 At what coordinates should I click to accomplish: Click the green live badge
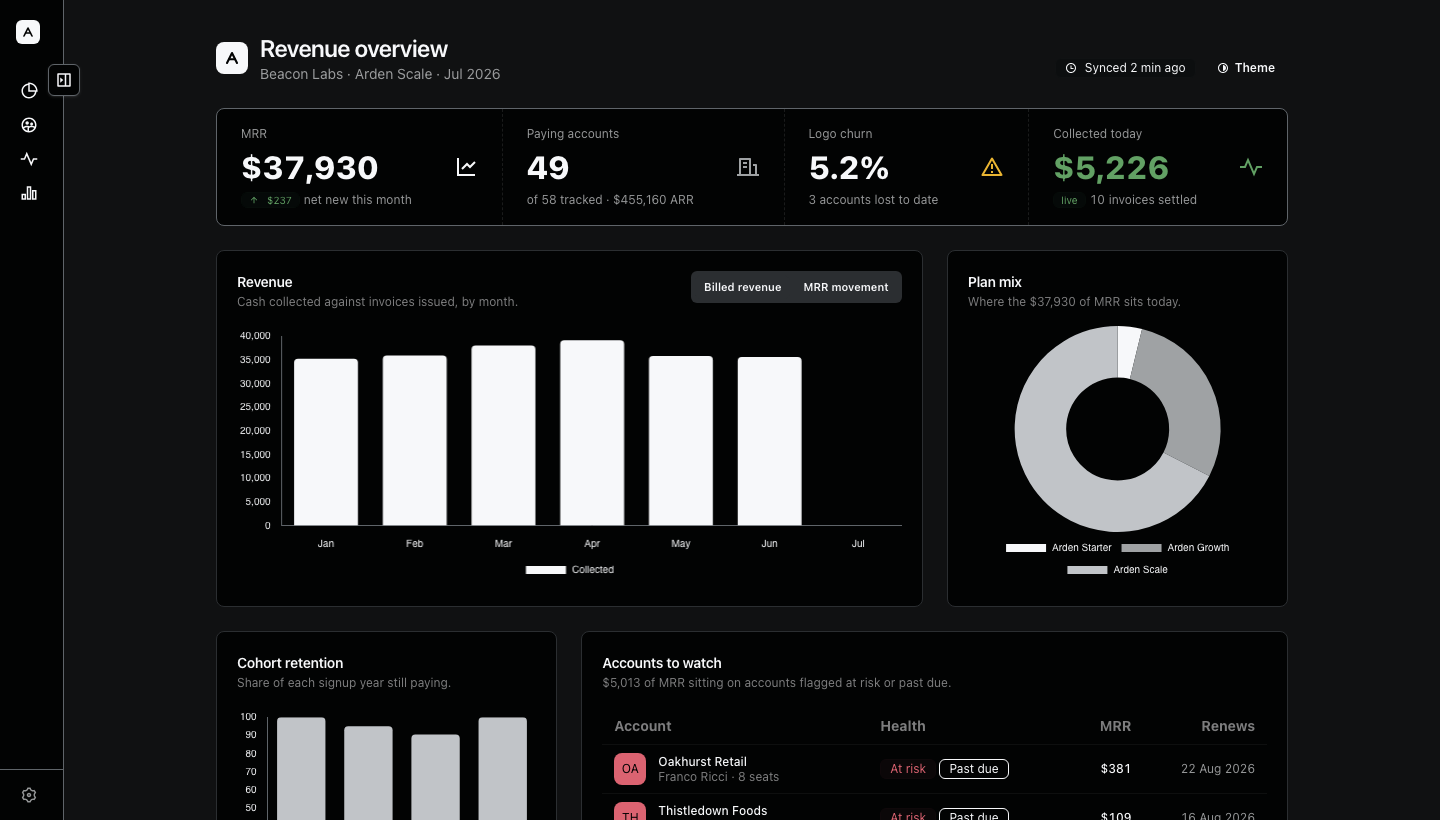pos(1069,200)
